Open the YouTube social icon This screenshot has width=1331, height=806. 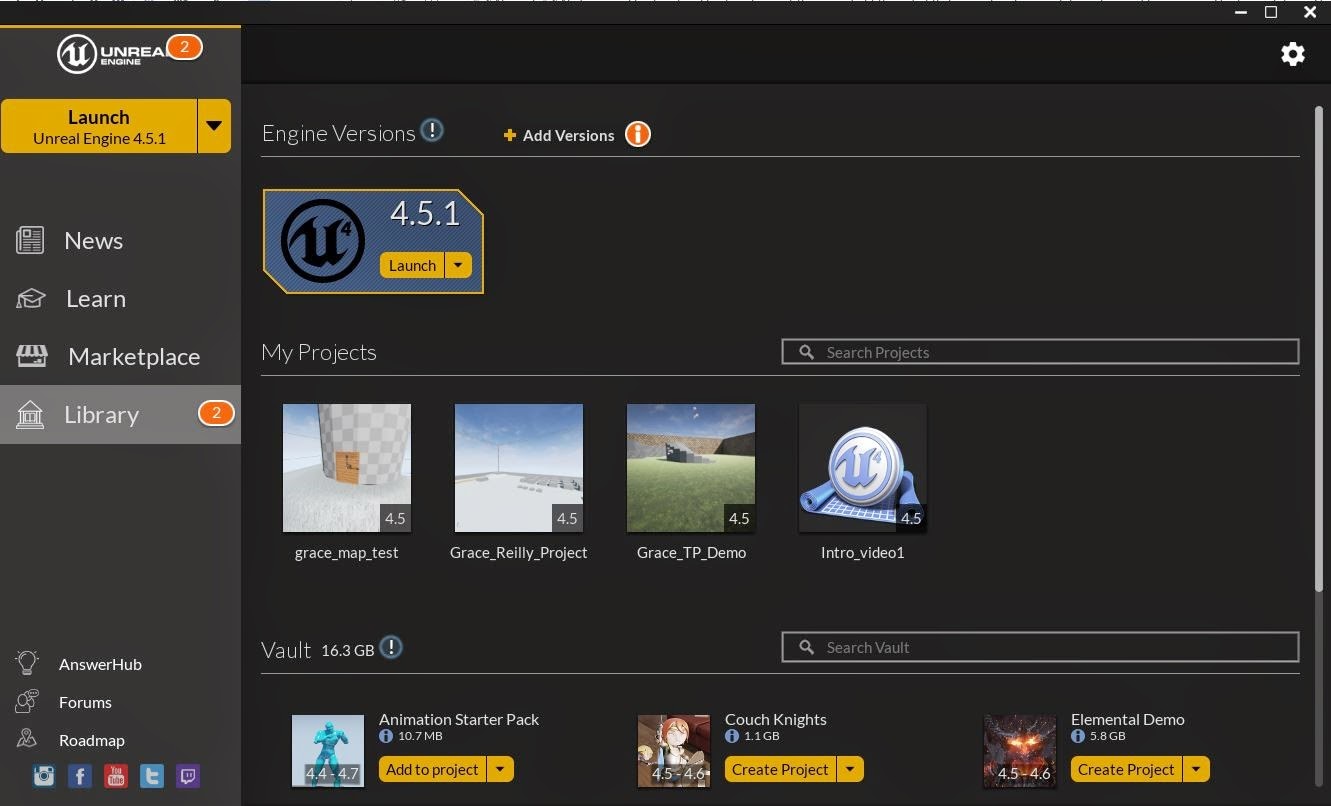tap(116, 776)
